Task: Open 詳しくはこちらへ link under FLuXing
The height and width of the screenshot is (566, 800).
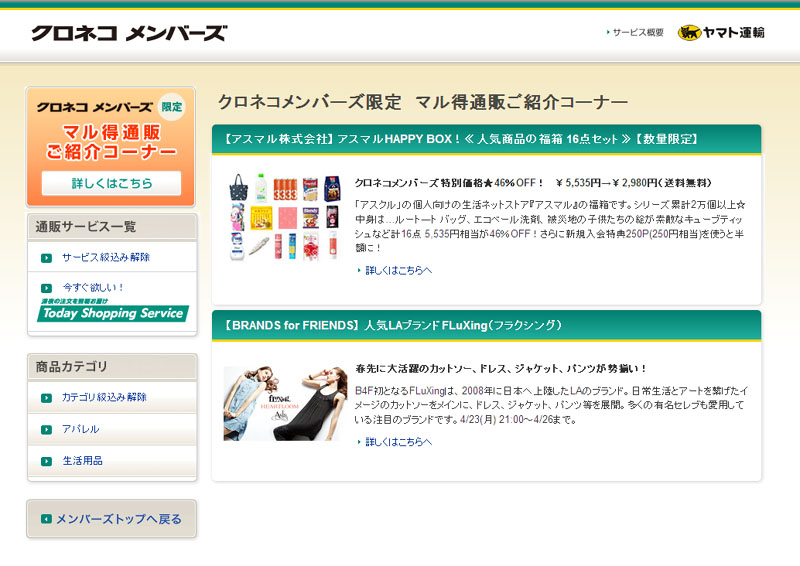Action: coord(398,442)
